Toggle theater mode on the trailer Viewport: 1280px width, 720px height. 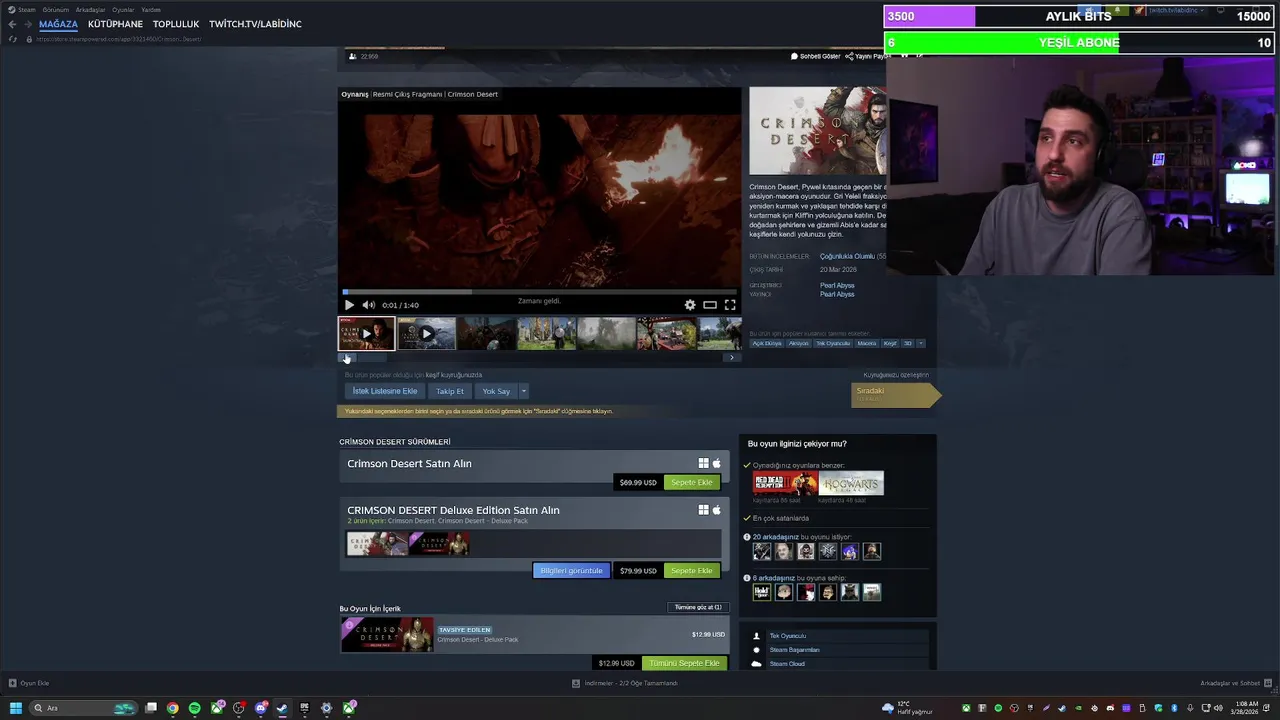710,305
